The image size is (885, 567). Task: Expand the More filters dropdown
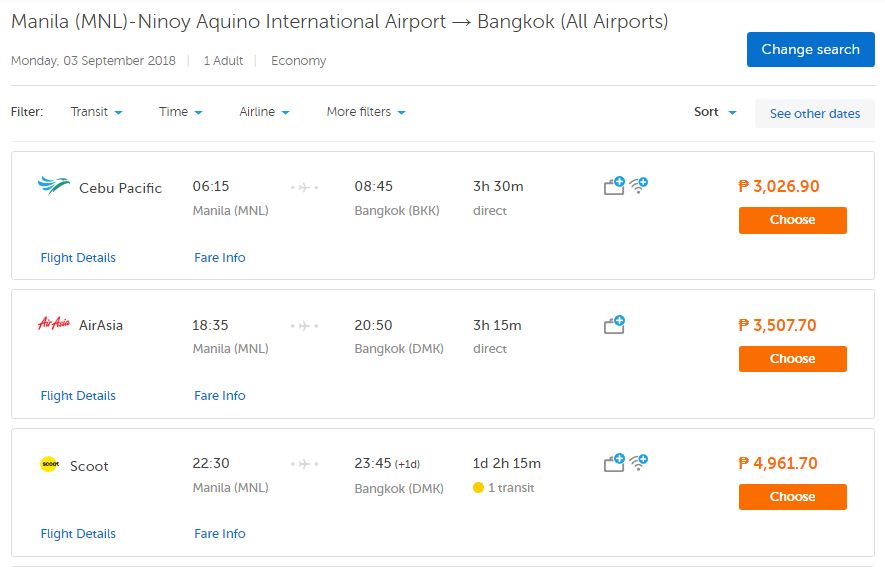[366, 112]
